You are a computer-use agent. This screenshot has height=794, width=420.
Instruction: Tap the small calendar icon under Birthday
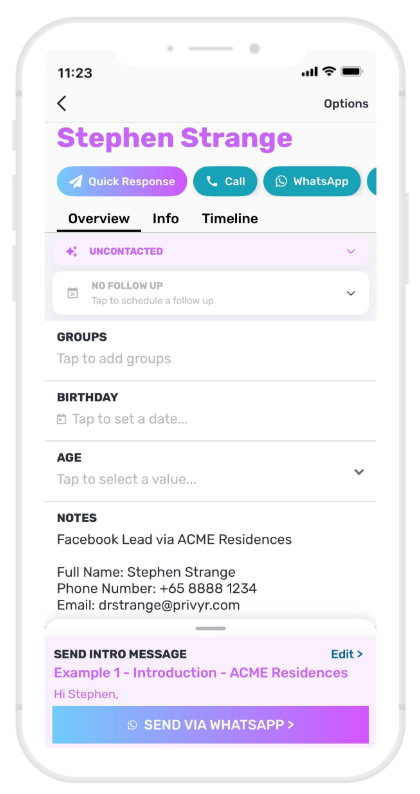click(61, 419)
